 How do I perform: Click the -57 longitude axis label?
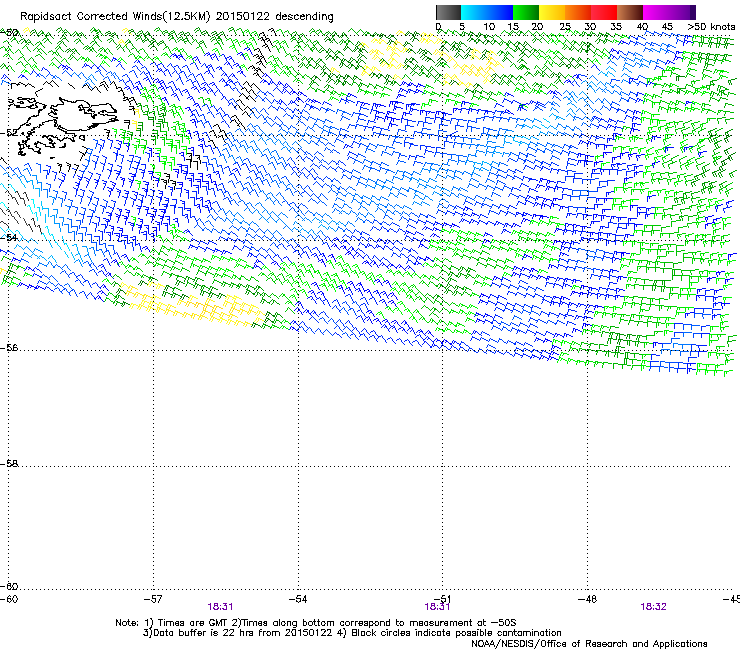coord(153,599)
